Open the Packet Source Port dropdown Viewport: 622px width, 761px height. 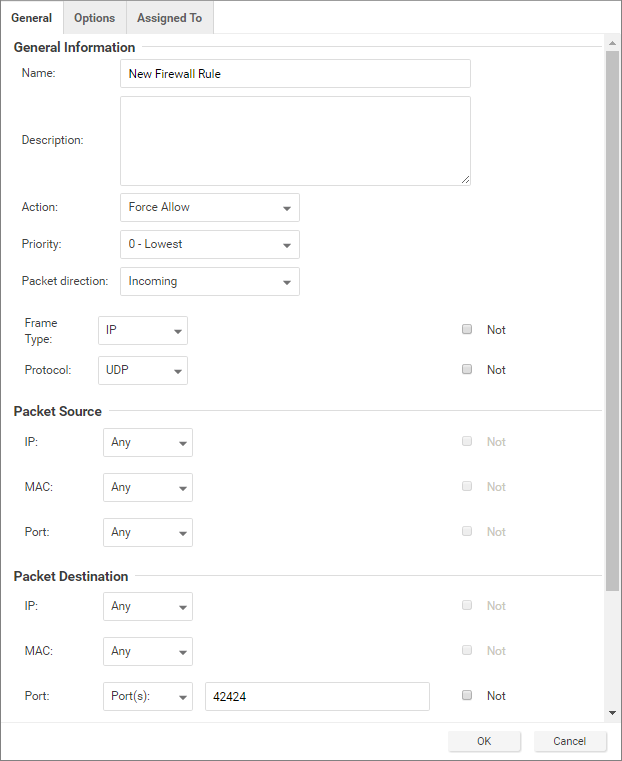click(148, 533)
